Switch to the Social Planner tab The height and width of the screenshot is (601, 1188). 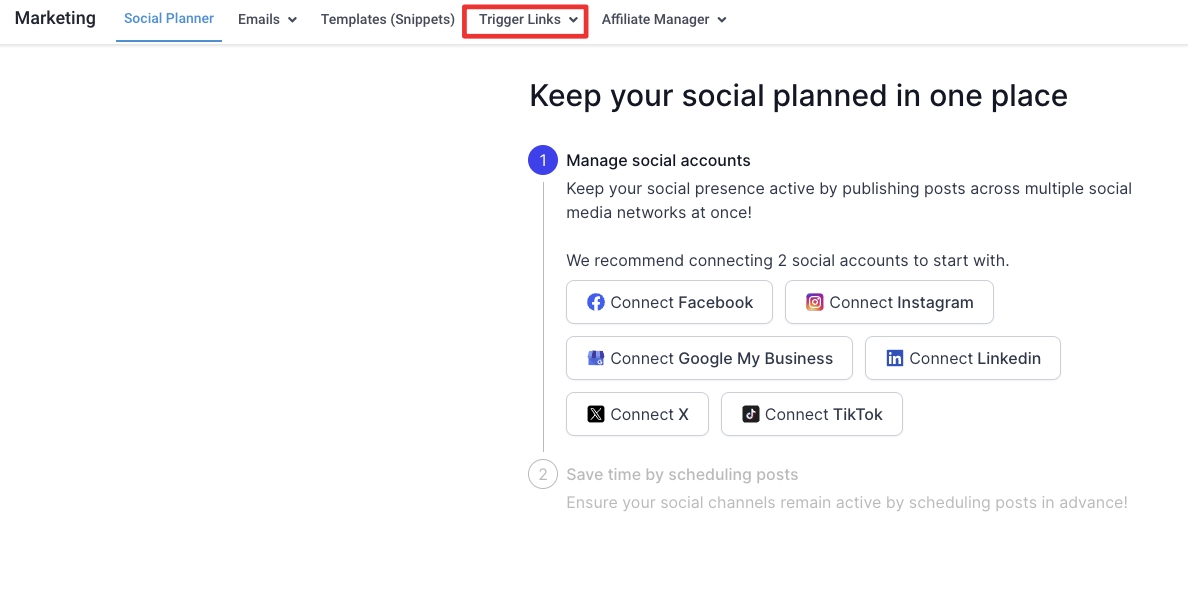(x=169, y=19)
